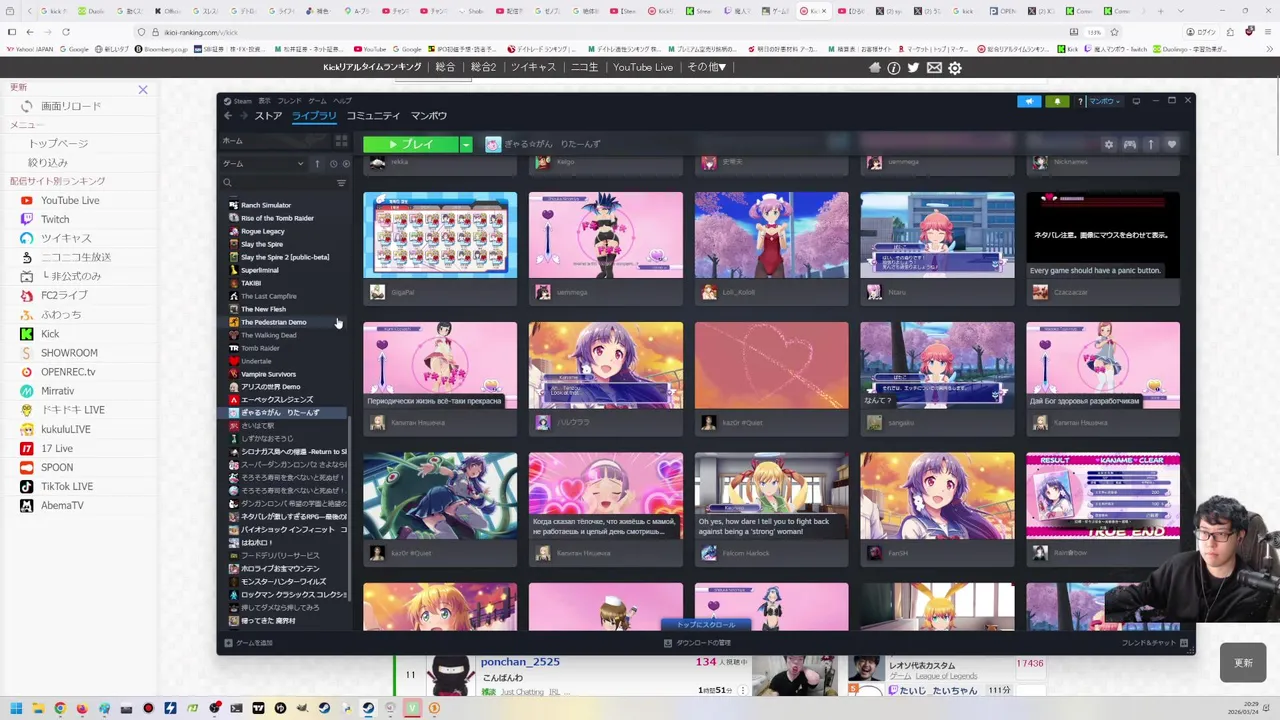Image resolution: width=1280 pixels, height=720 pixels.
Task: Open the advanced filter icon beside the search
Action: click(x=341, y=183)
